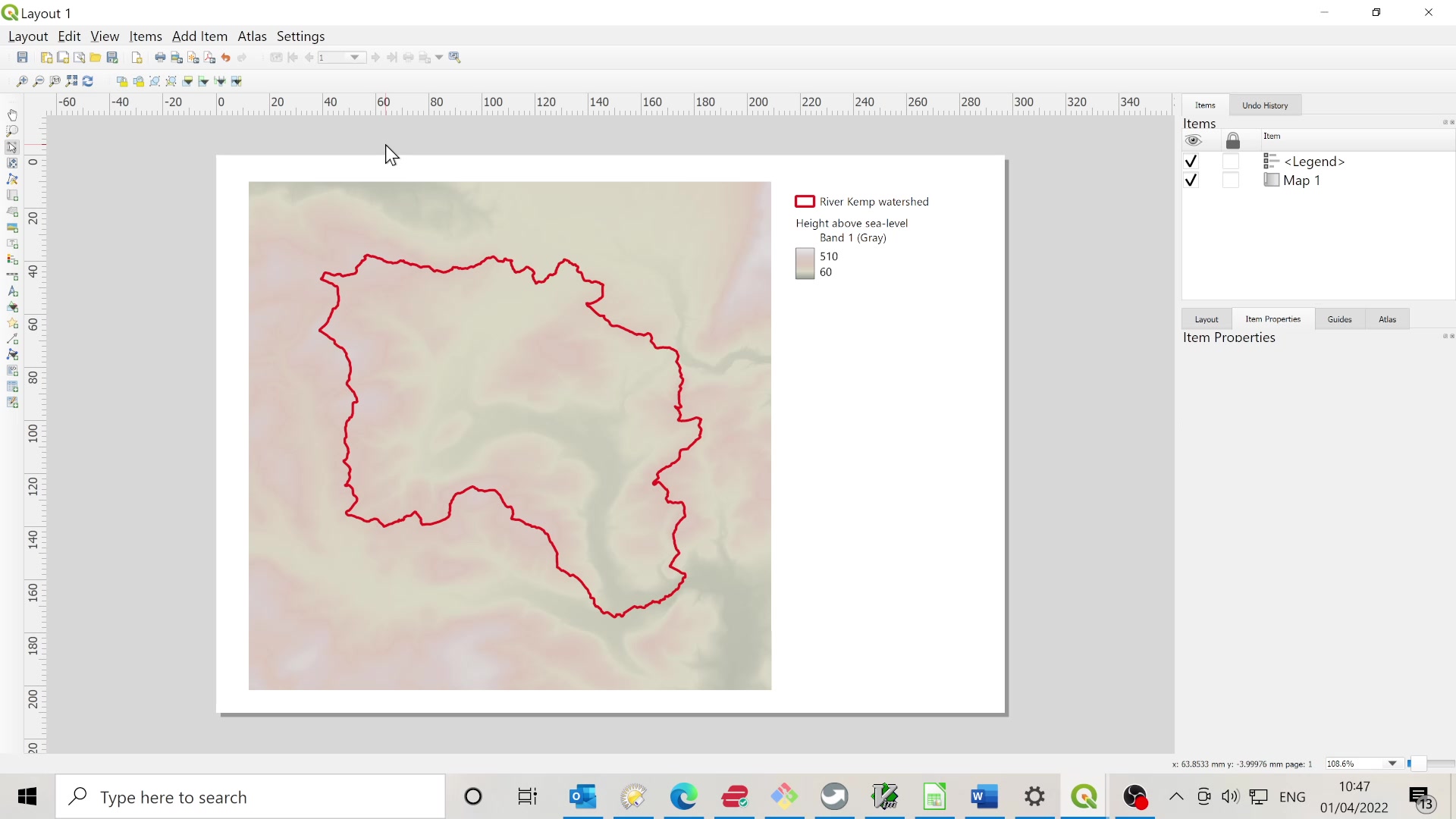Enable lock checkbox for Legend item
This screenshot has height=819, width=1456.
(1231, 162)
